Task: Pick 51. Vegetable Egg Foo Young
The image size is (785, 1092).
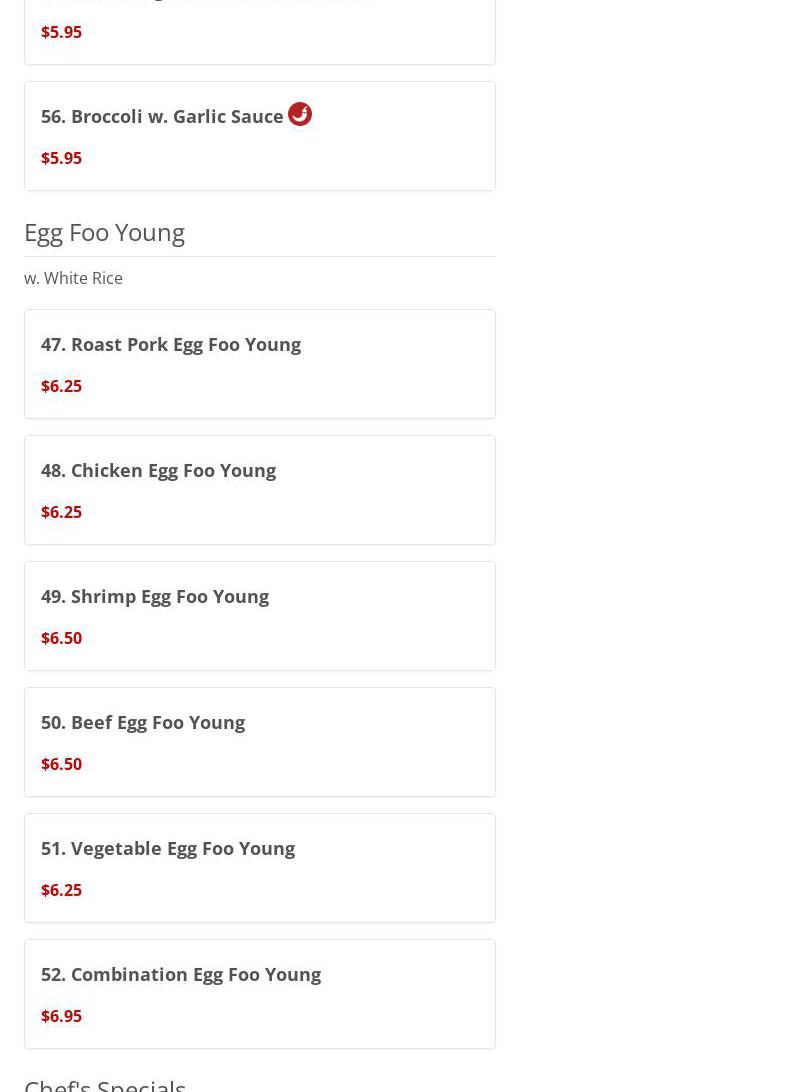Action: pos(168,848)
